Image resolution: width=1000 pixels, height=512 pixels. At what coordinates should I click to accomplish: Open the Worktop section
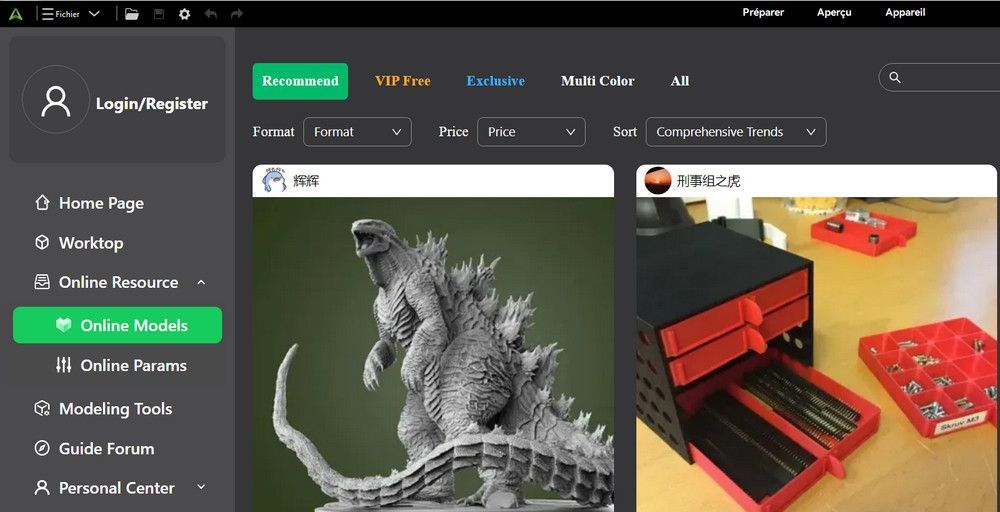[91, 243]
